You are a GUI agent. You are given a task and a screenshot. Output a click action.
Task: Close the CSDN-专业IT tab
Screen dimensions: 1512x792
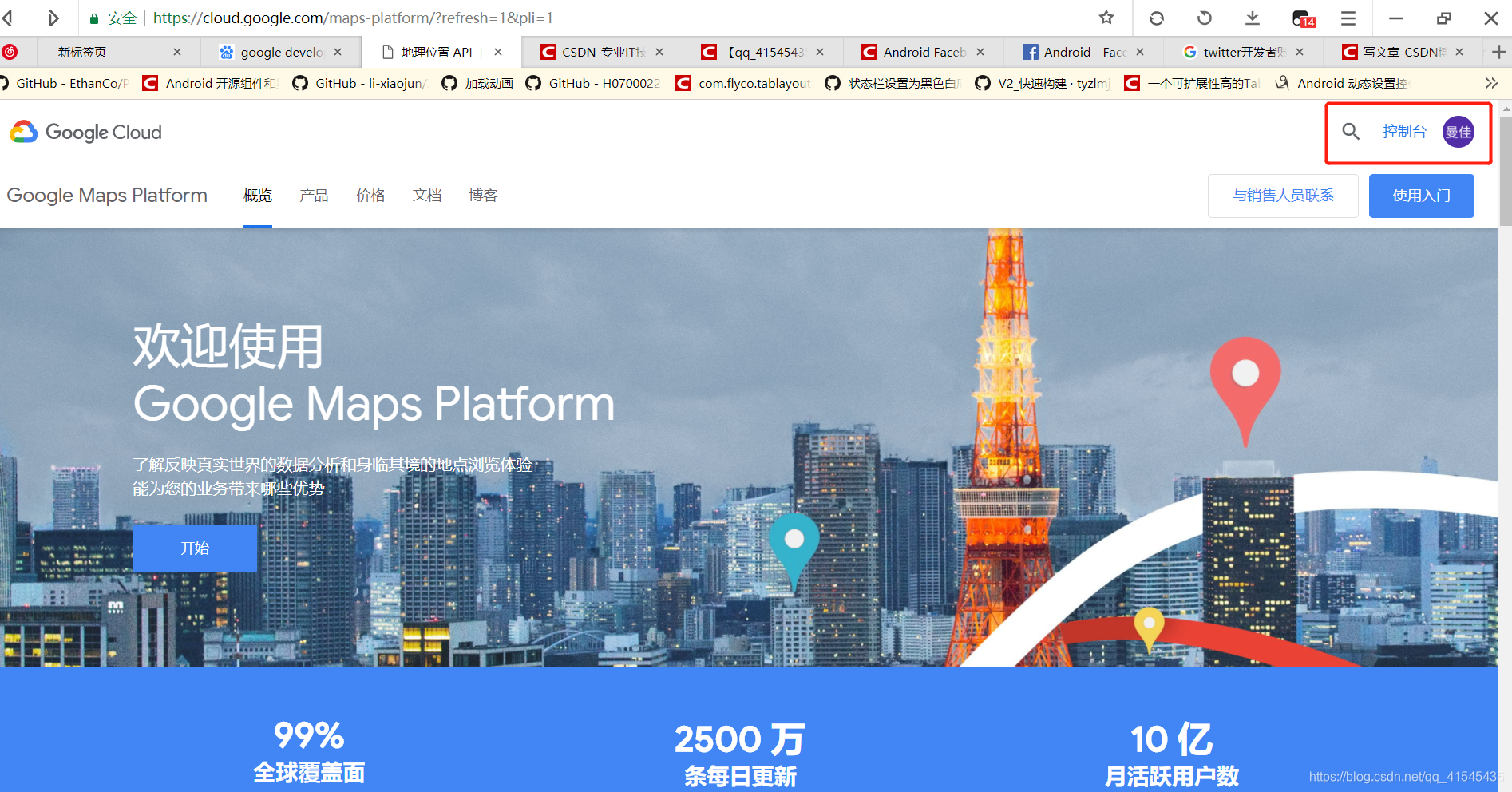[659, 52]
